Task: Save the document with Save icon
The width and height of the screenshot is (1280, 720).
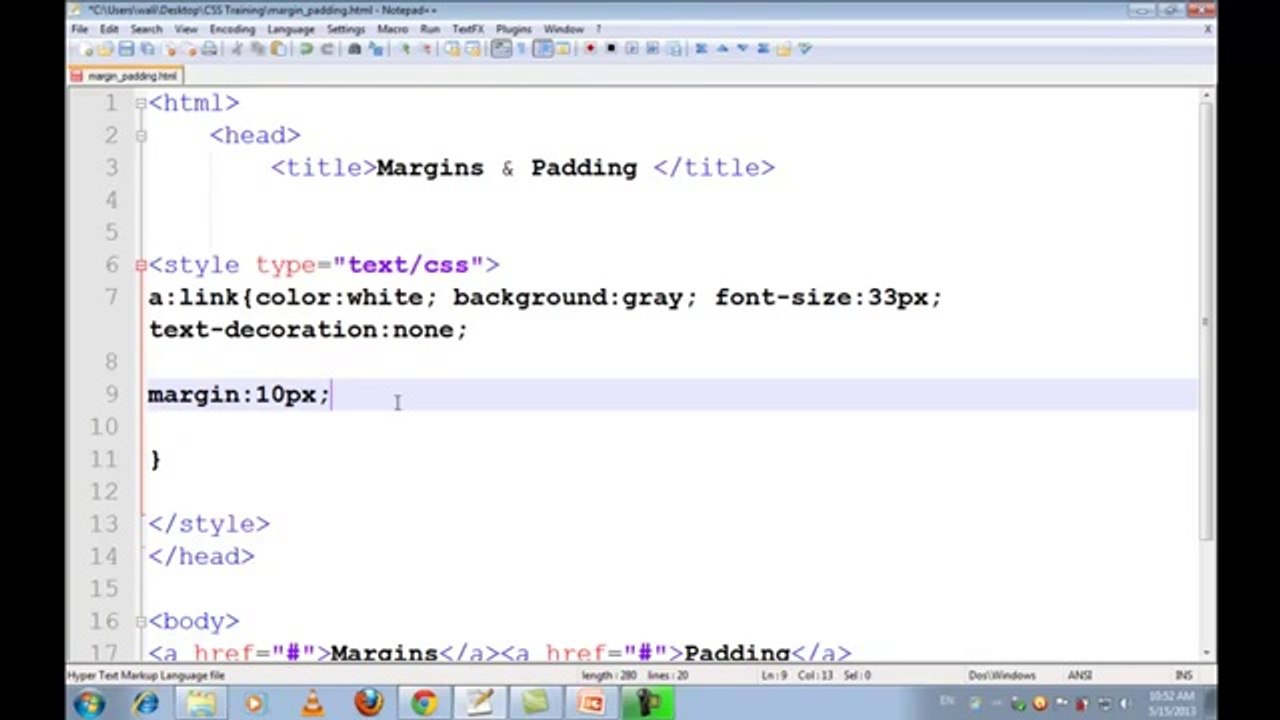Action: 126,48
